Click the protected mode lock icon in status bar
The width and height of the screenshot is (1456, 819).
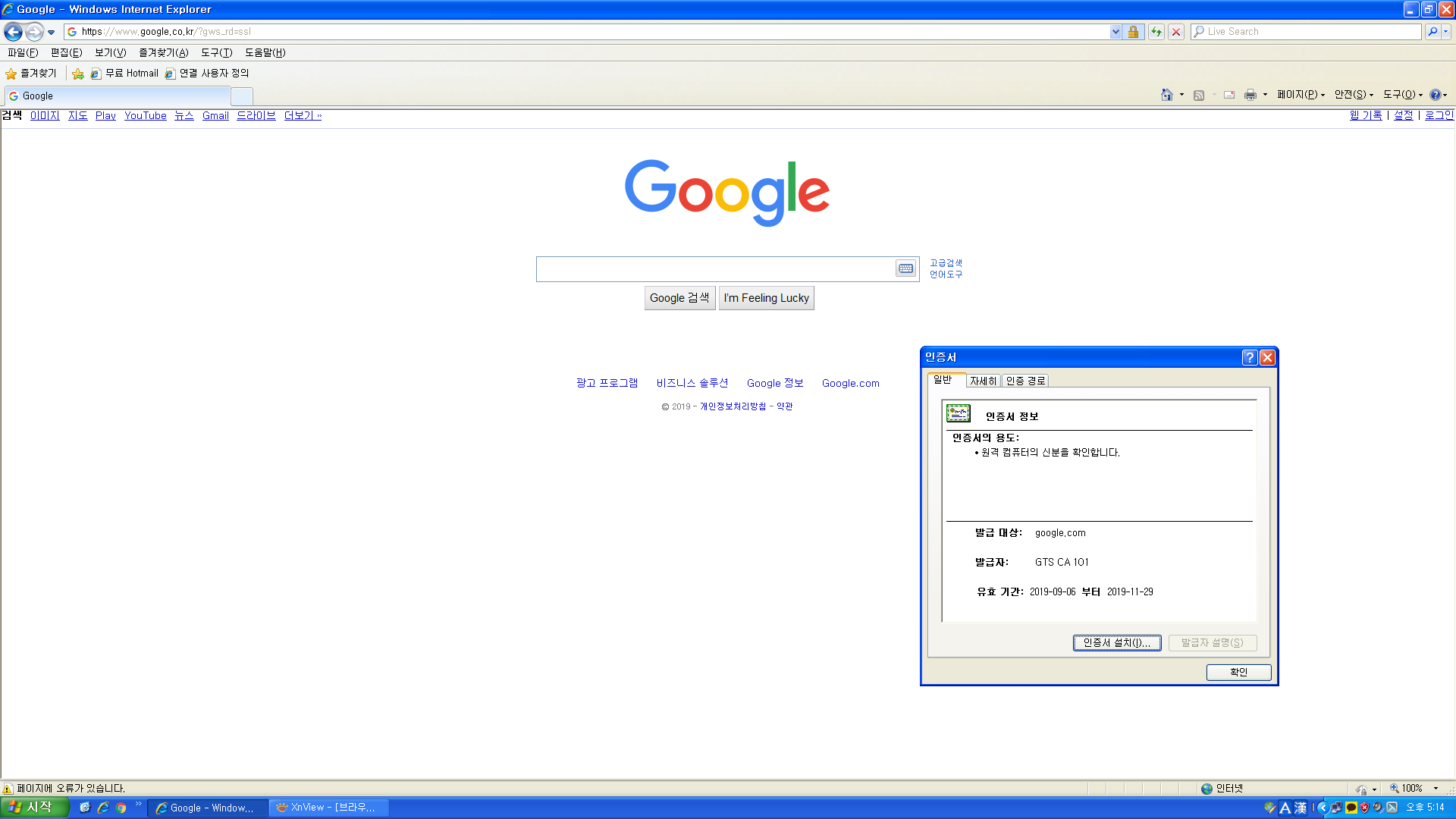pyautogui.click(x=1362, y=789)
